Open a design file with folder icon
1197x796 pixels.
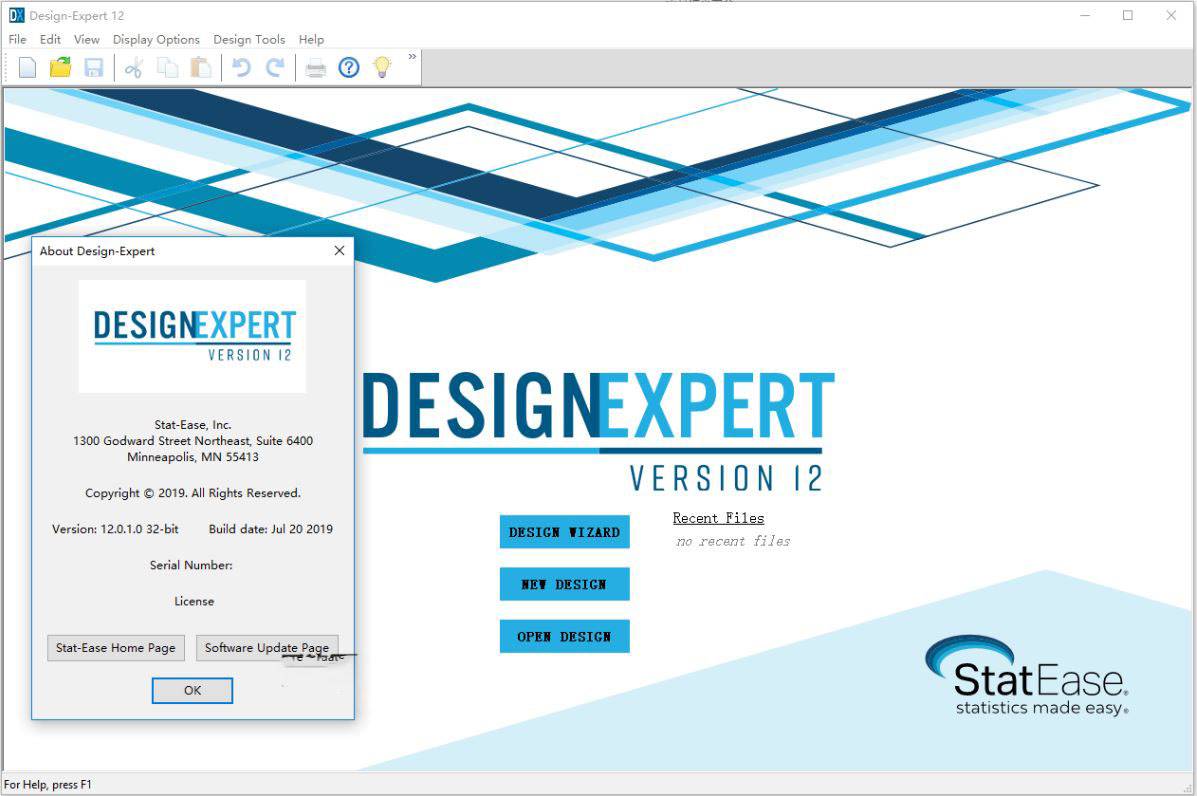click(60, 68)
